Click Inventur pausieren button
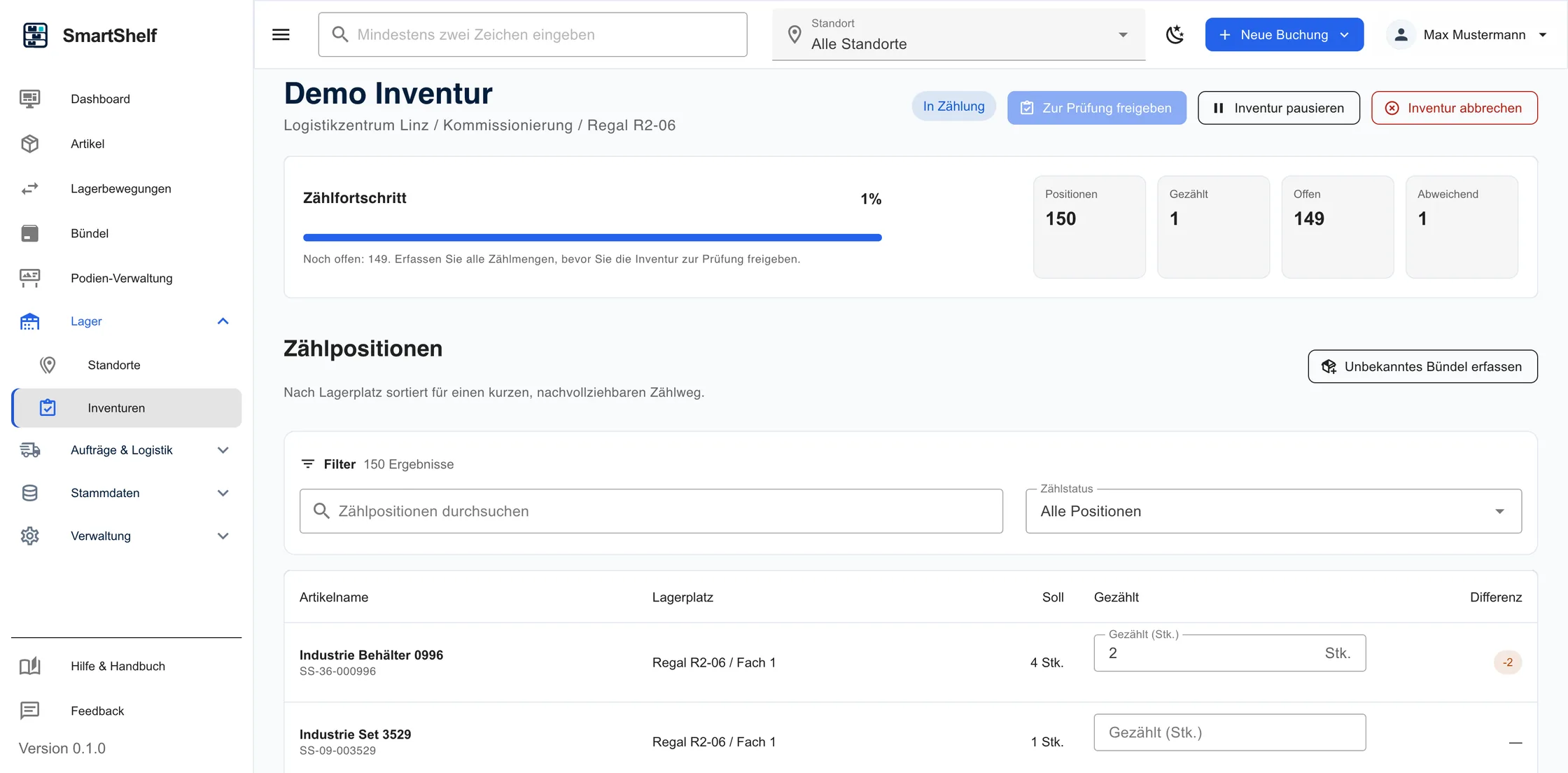Viewport: 1568px width, 773px height. click(x=1278, y=108)
